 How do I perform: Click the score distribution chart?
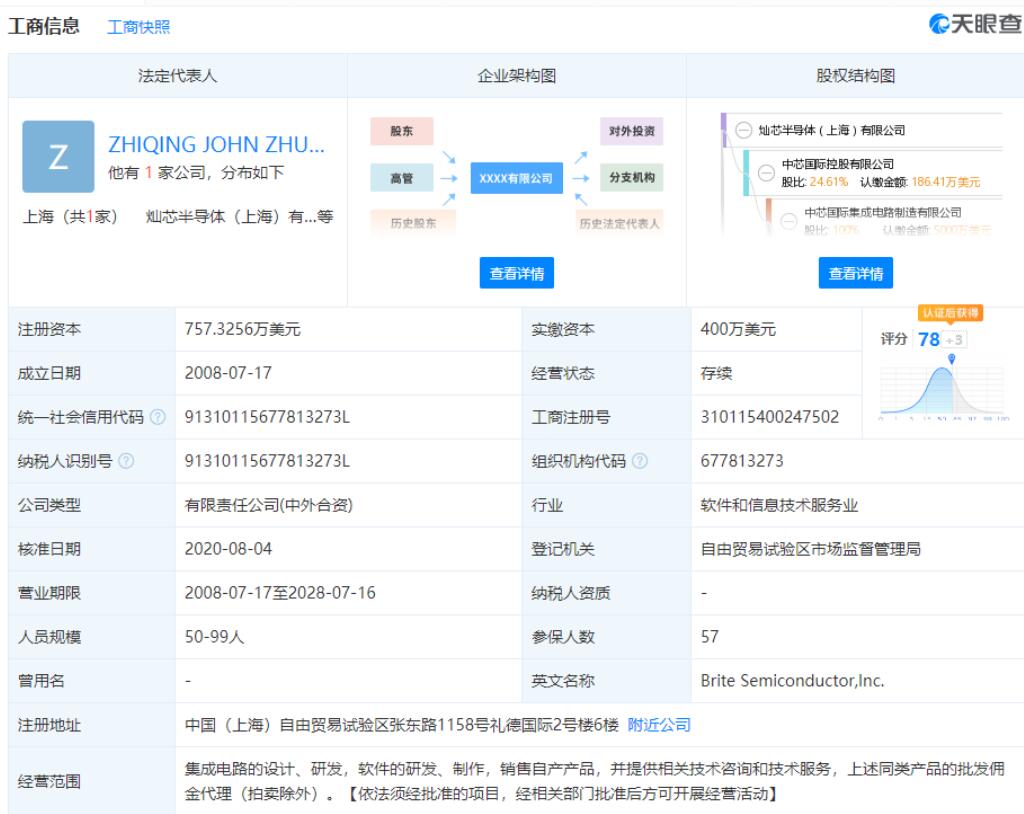tap(942, 387)
